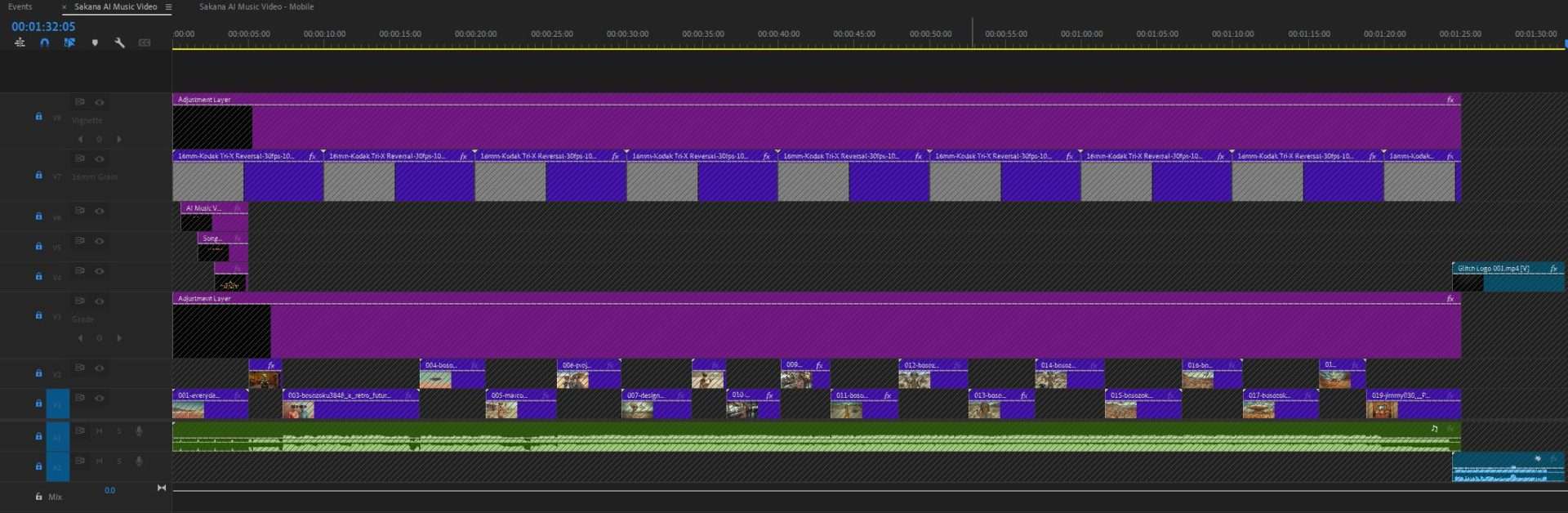Toggle sync lock on V6 track
Screen dimensions: 1568x513
[x=80, y=211]
